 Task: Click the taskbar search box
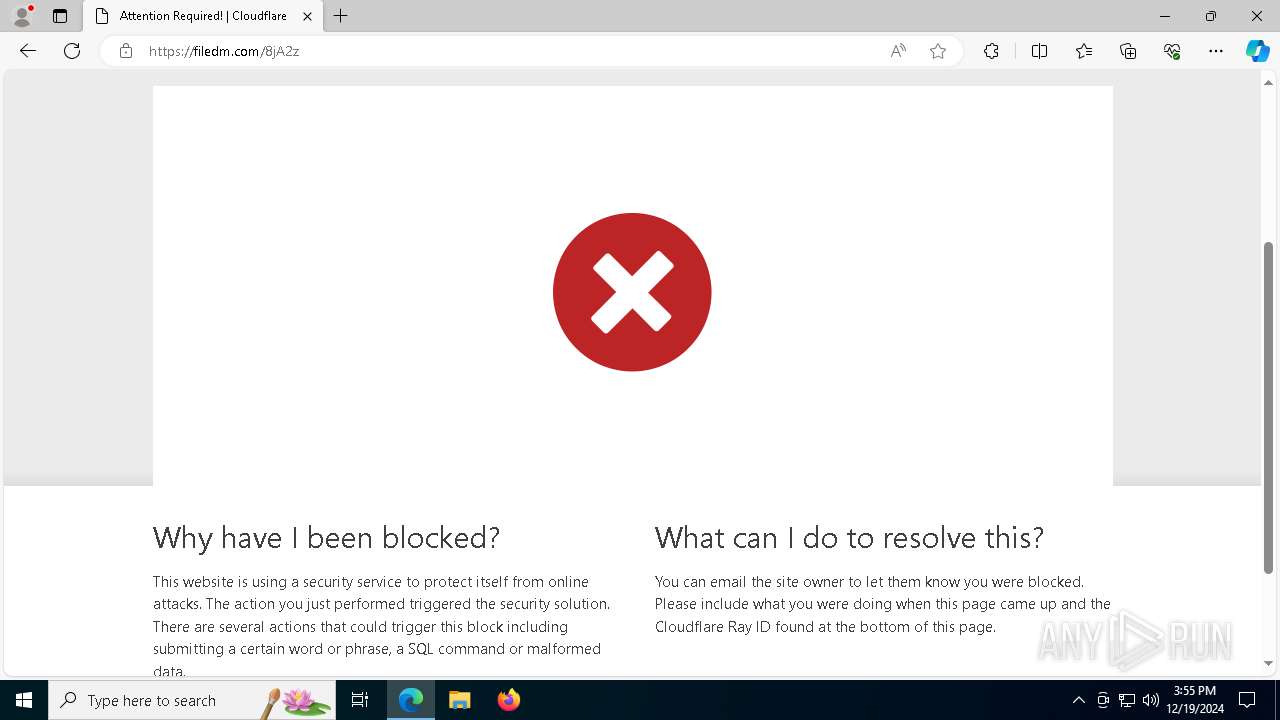click(192, 700)
